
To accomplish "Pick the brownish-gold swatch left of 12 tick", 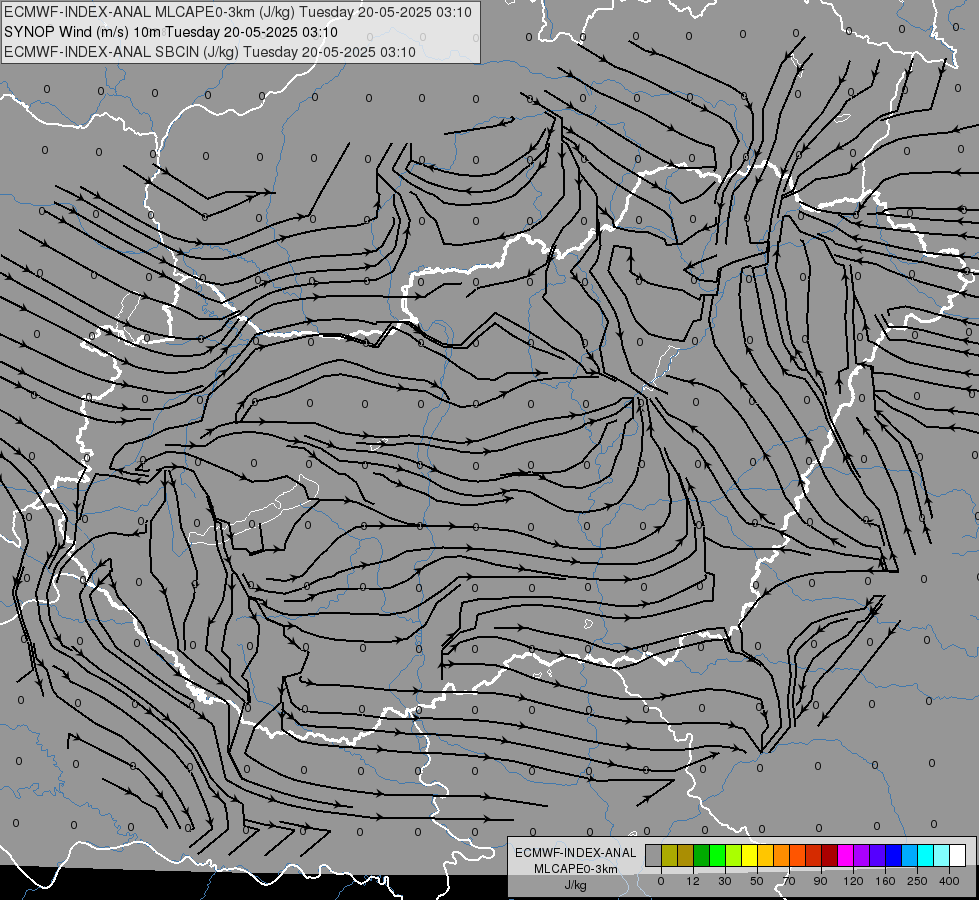I will click(x=686, y=855).
